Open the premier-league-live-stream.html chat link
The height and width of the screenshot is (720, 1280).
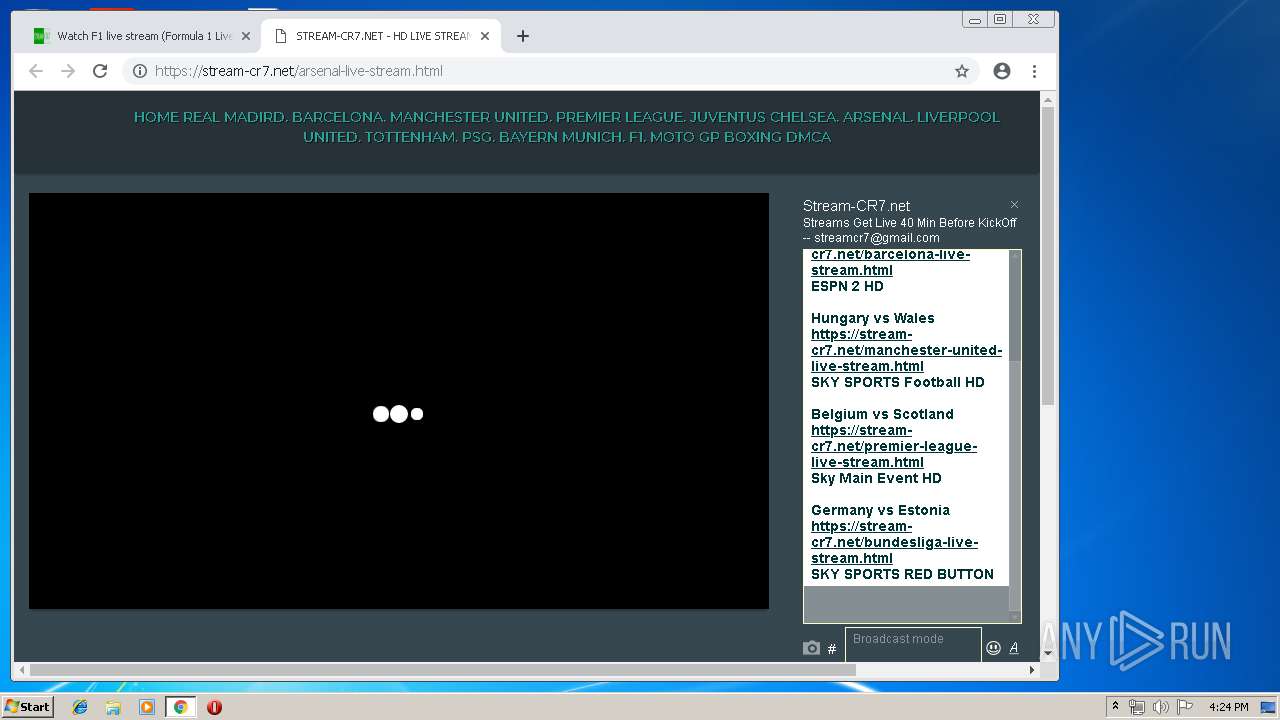pos(894,446)
